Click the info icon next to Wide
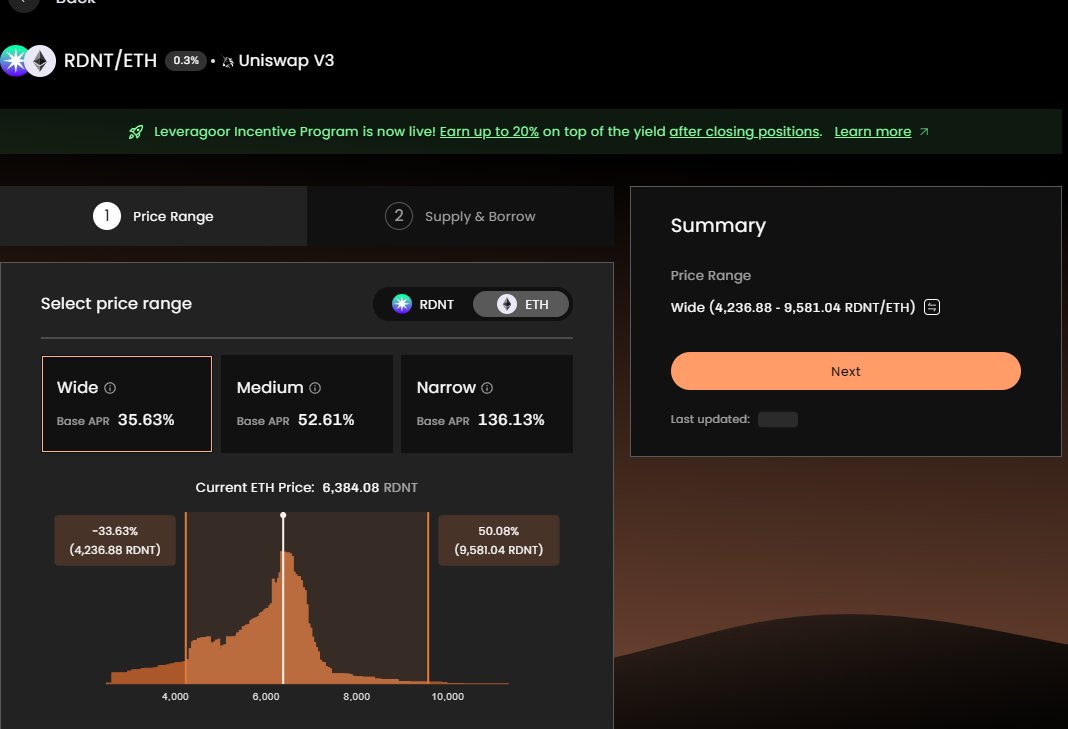The height and width of the screenshot is (729, 1068). [x=110, y=388]
